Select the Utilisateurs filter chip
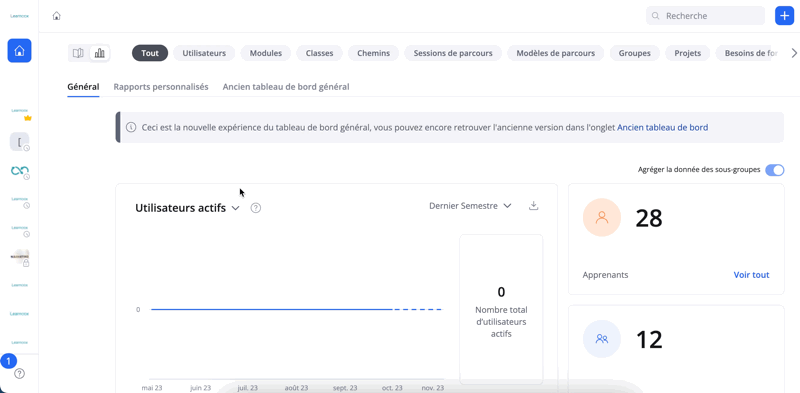This screenshot has width=800, height=393. (204, 53)
